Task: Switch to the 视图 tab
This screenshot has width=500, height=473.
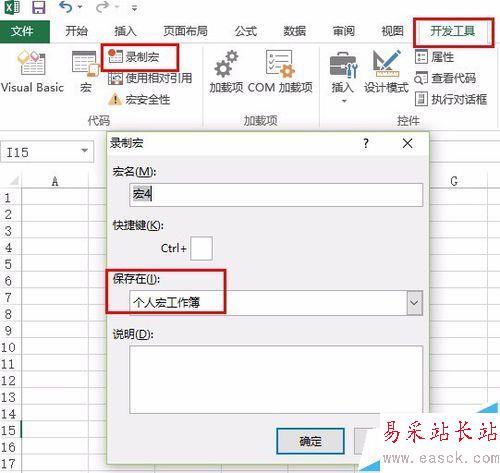Action: click(392, 31)
